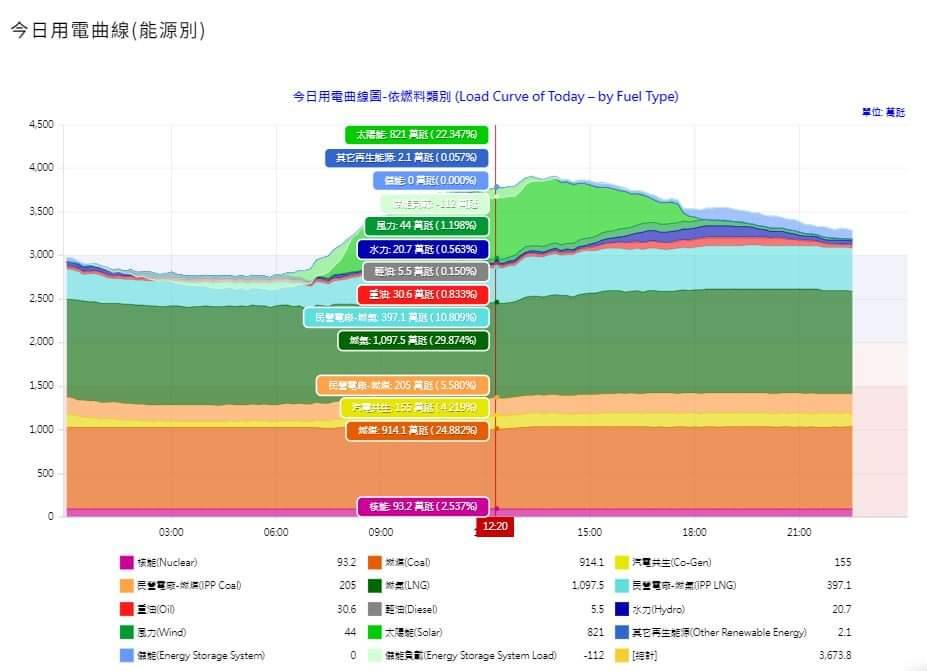The image size is (927, 671).
Task: Click the 燃氣(LNG) legend label
Action: click(407, 585)
